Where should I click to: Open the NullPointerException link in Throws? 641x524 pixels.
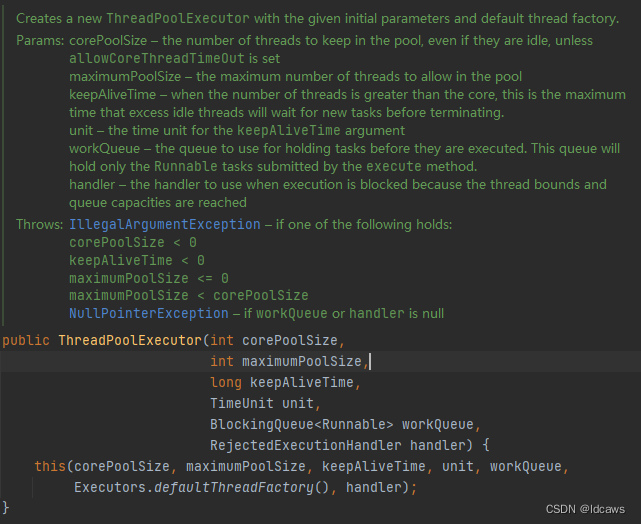[x=148, y=314]
